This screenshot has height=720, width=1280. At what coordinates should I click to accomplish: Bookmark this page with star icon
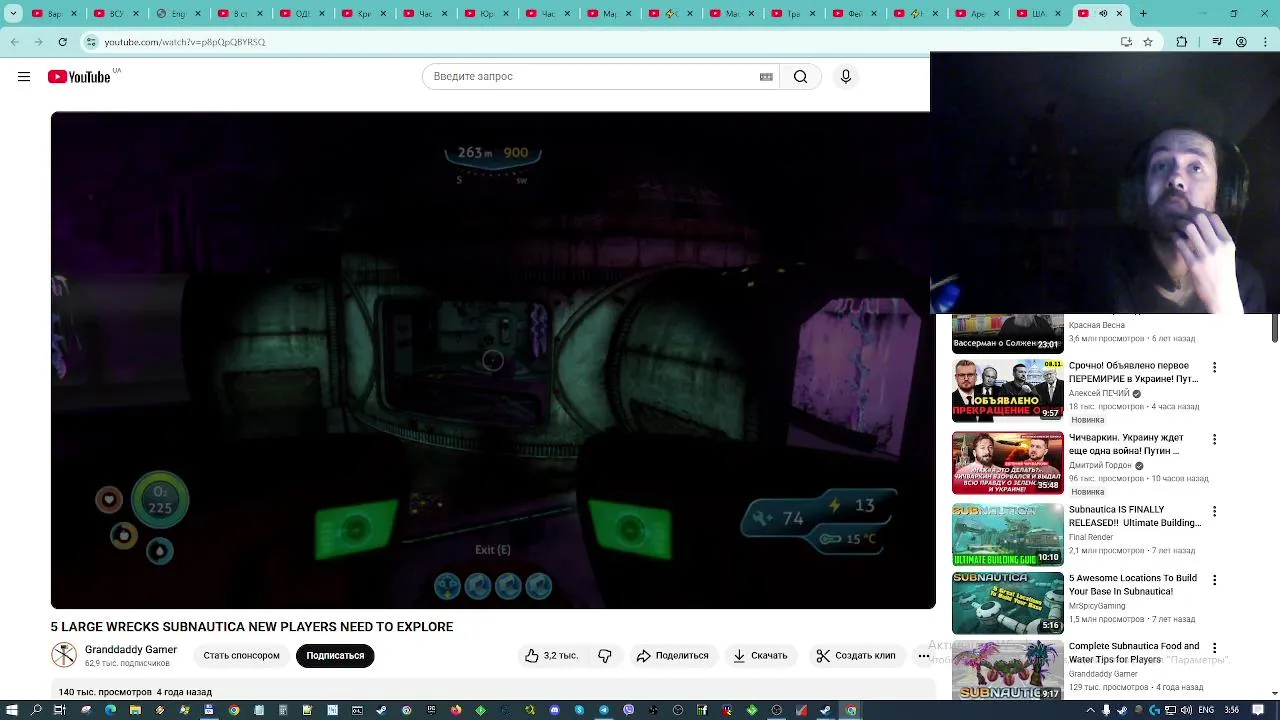[x=1148, y=42]
